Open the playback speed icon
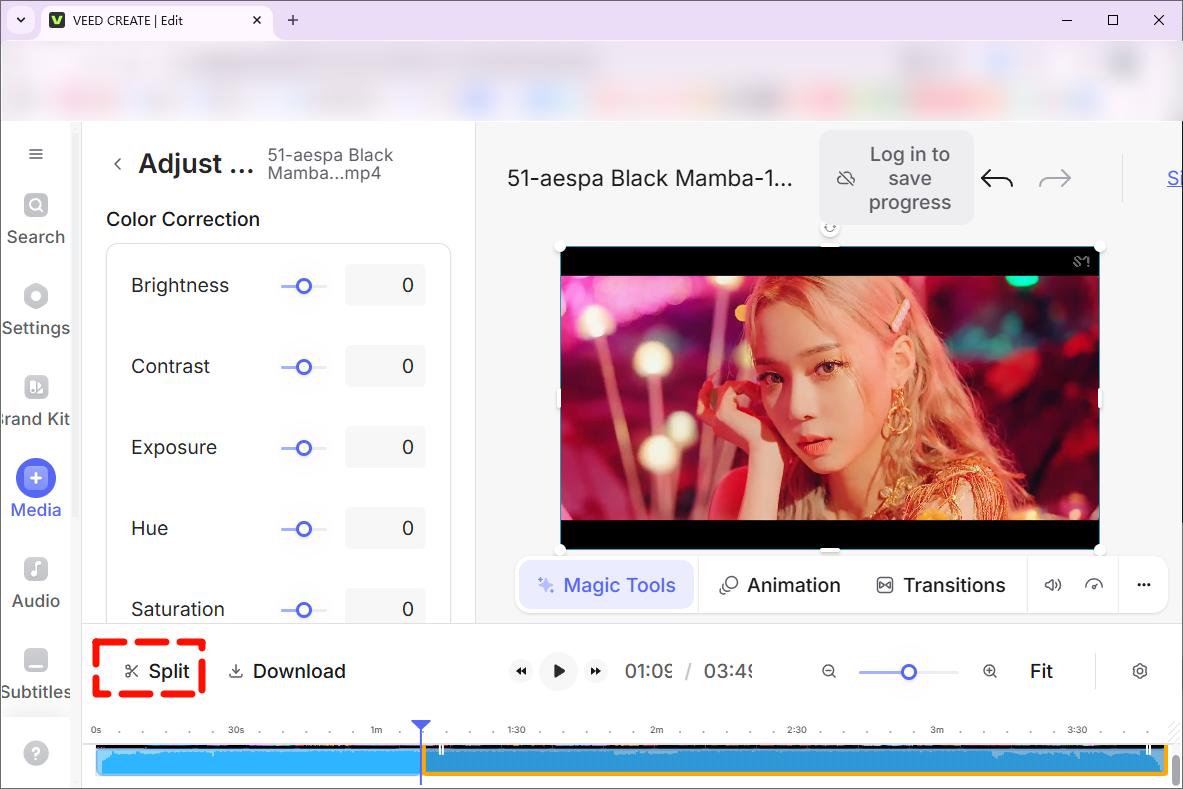This screenshot has width=1183, height=789. click(1094, 585)
